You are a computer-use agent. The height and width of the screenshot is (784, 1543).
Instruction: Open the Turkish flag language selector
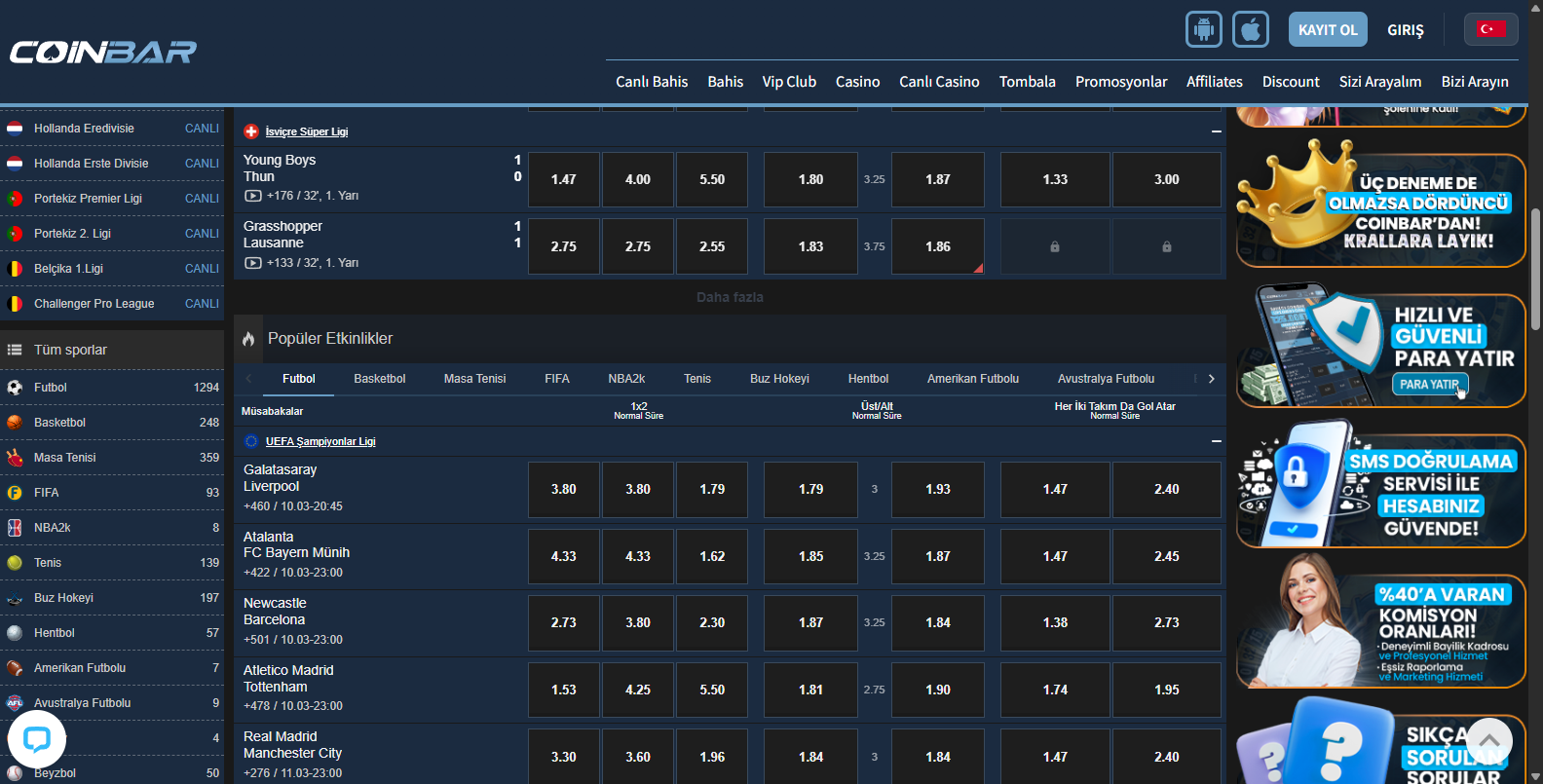coord(1490,29)
